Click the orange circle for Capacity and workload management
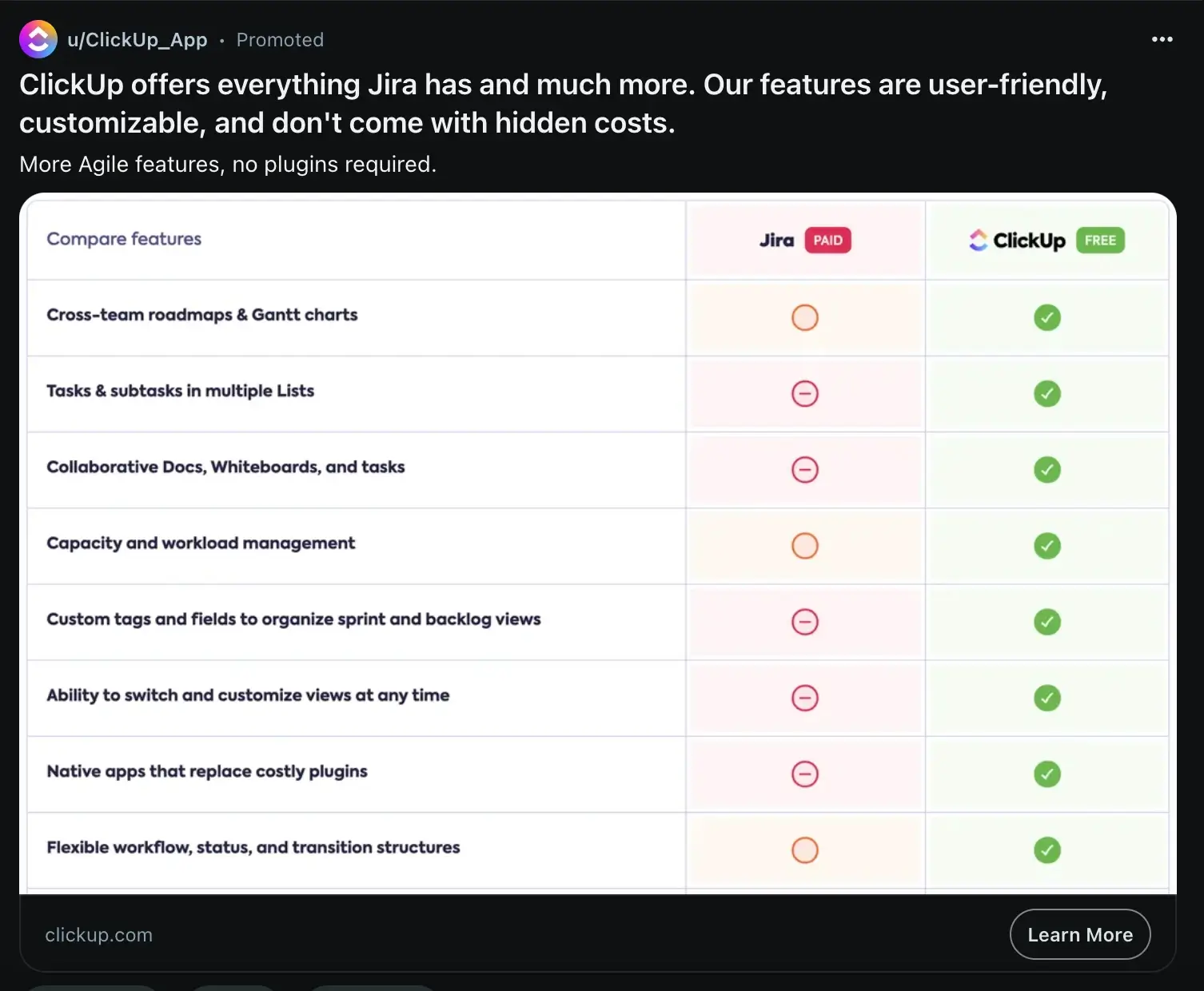The image size is (1204, 991). 805,546
